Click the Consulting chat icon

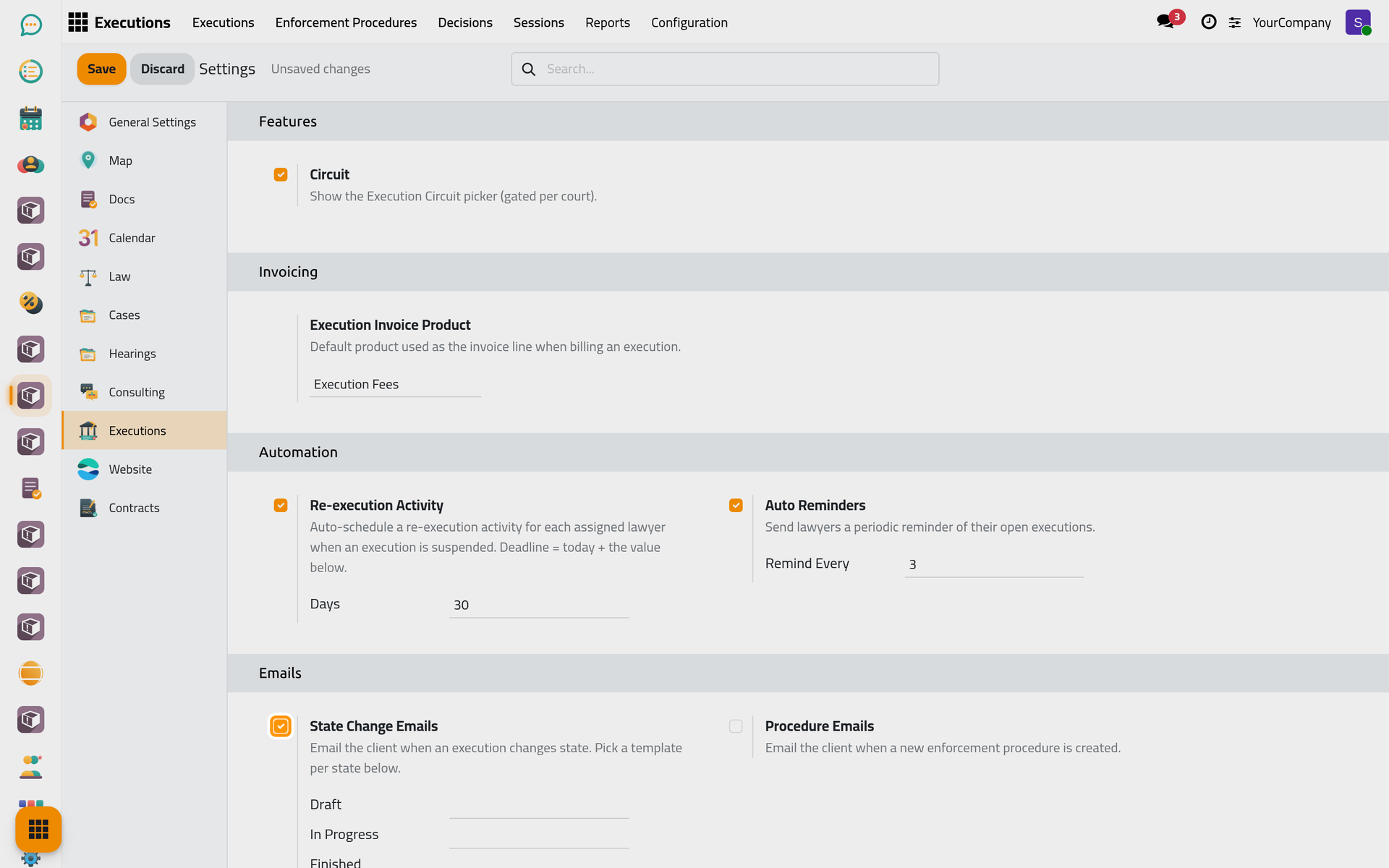(x=88, y=392)
